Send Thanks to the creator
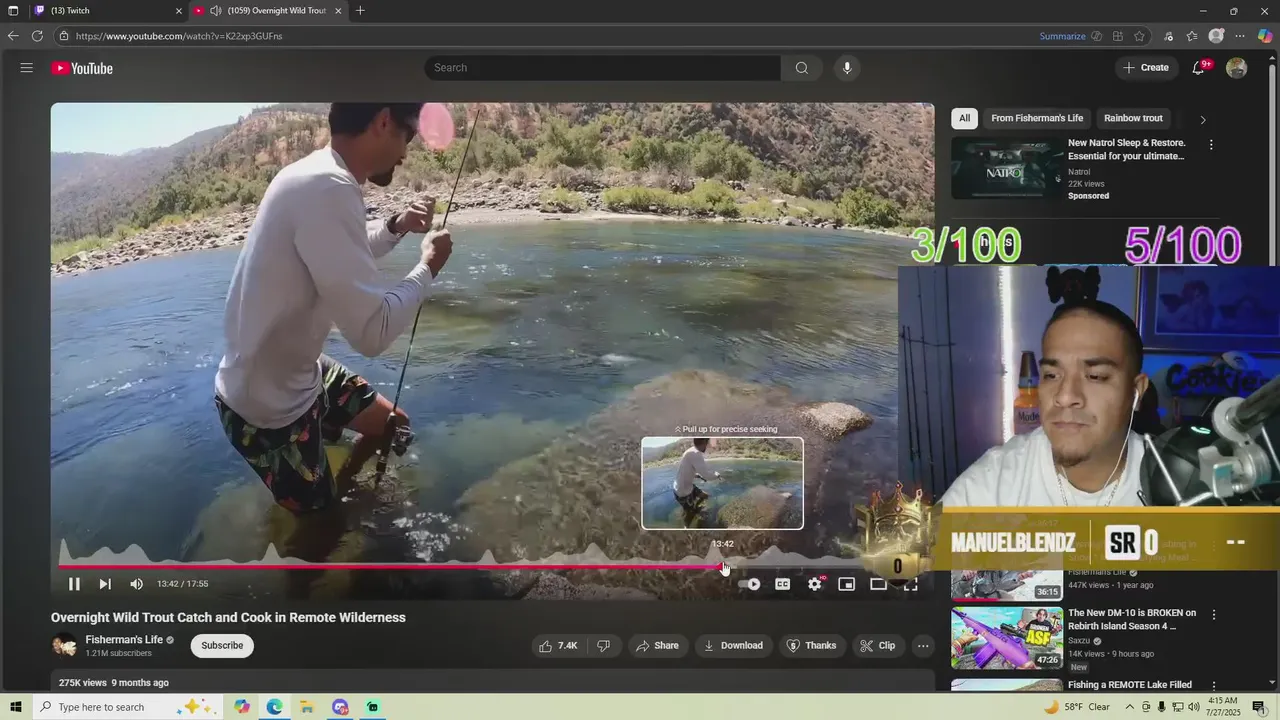This screenshot has height=720, width=1280. (x=811, y=646)
